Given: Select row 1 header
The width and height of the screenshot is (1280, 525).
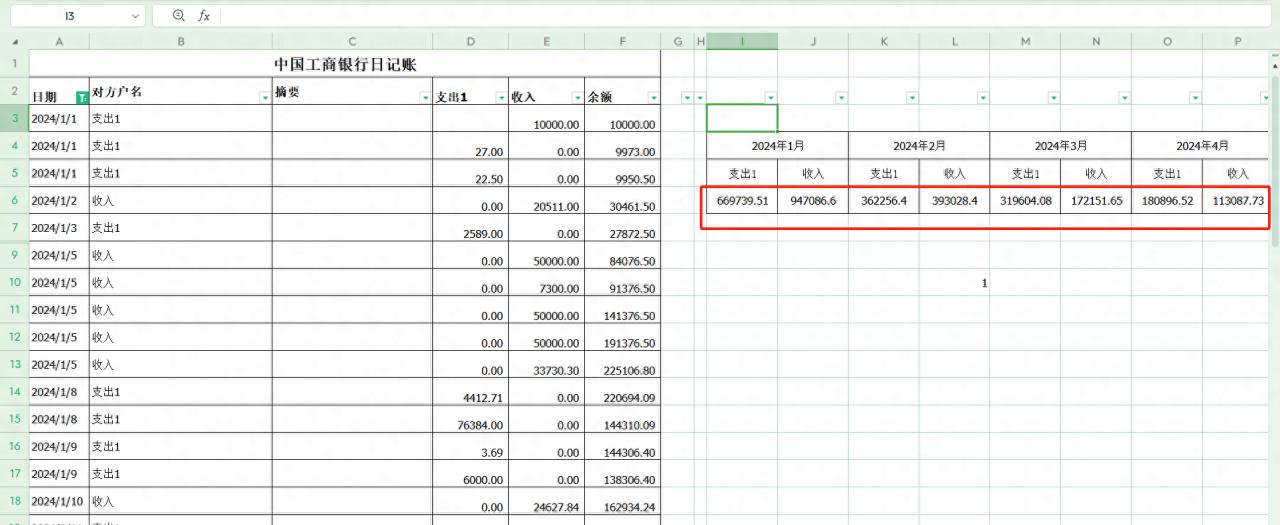Looking at the screenshot, I should click(14, 64).
